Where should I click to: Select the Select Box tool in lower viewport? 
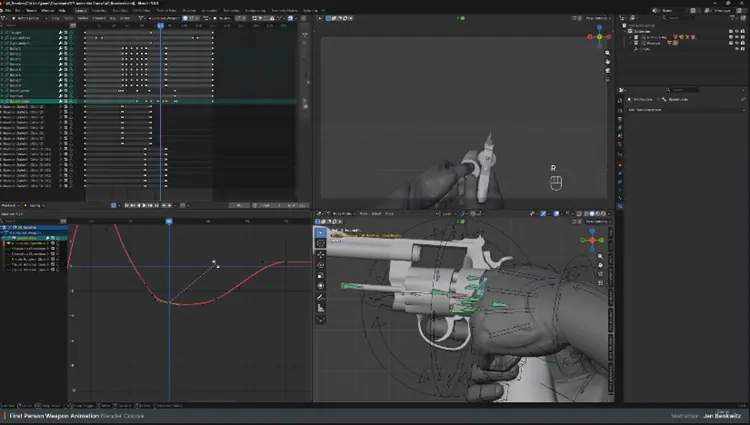pyautogui.click(x=320, y=232)
